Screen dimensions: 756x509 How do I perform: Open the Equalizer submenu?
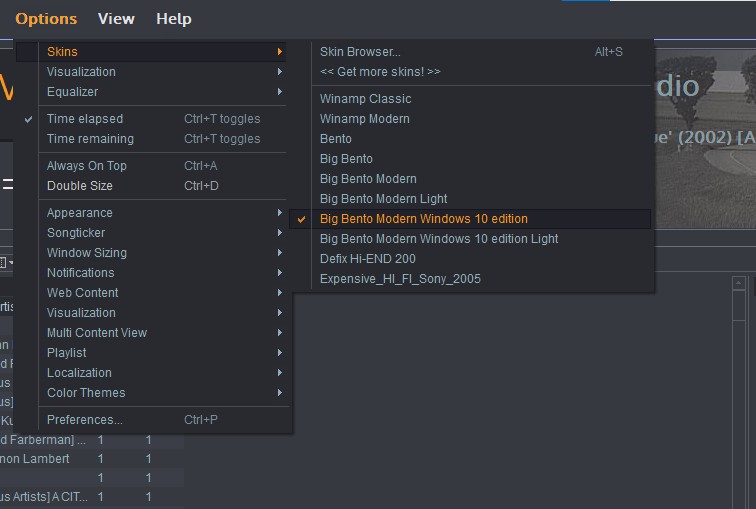[x=151, y=92]
